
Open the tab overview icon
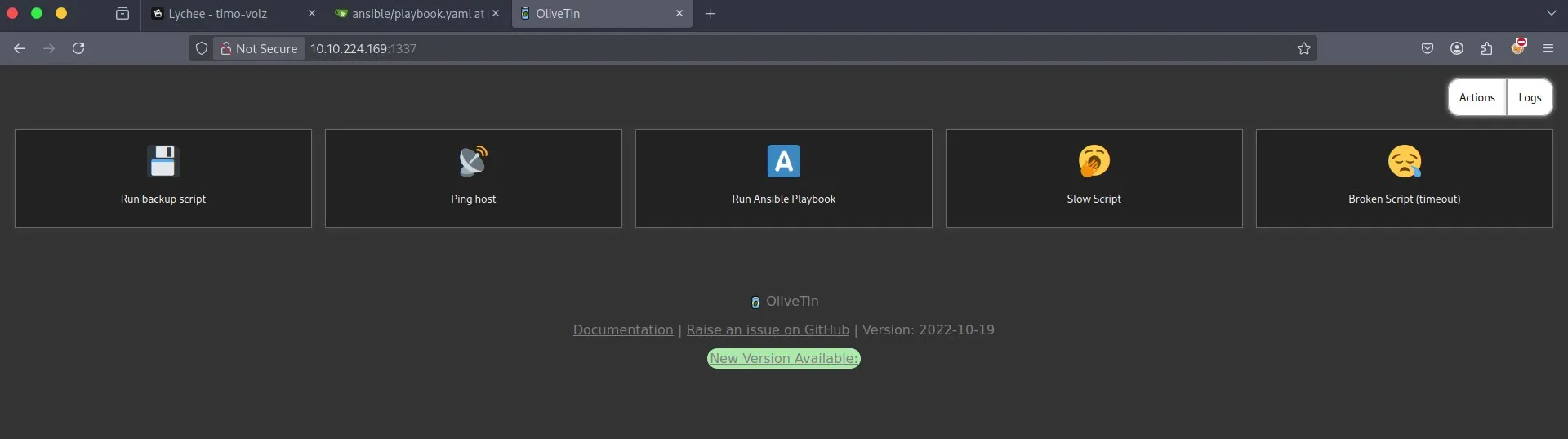(122, 14)
